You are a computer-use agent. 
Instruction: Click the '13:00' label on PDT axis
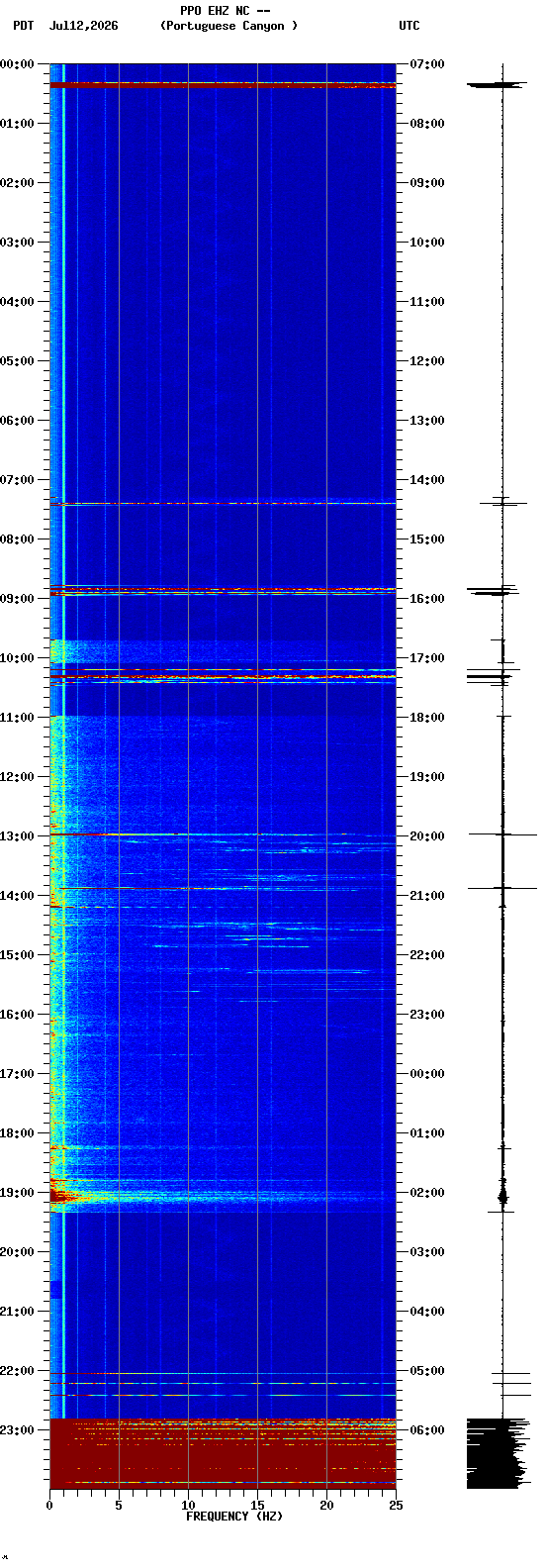click(17, 836)
